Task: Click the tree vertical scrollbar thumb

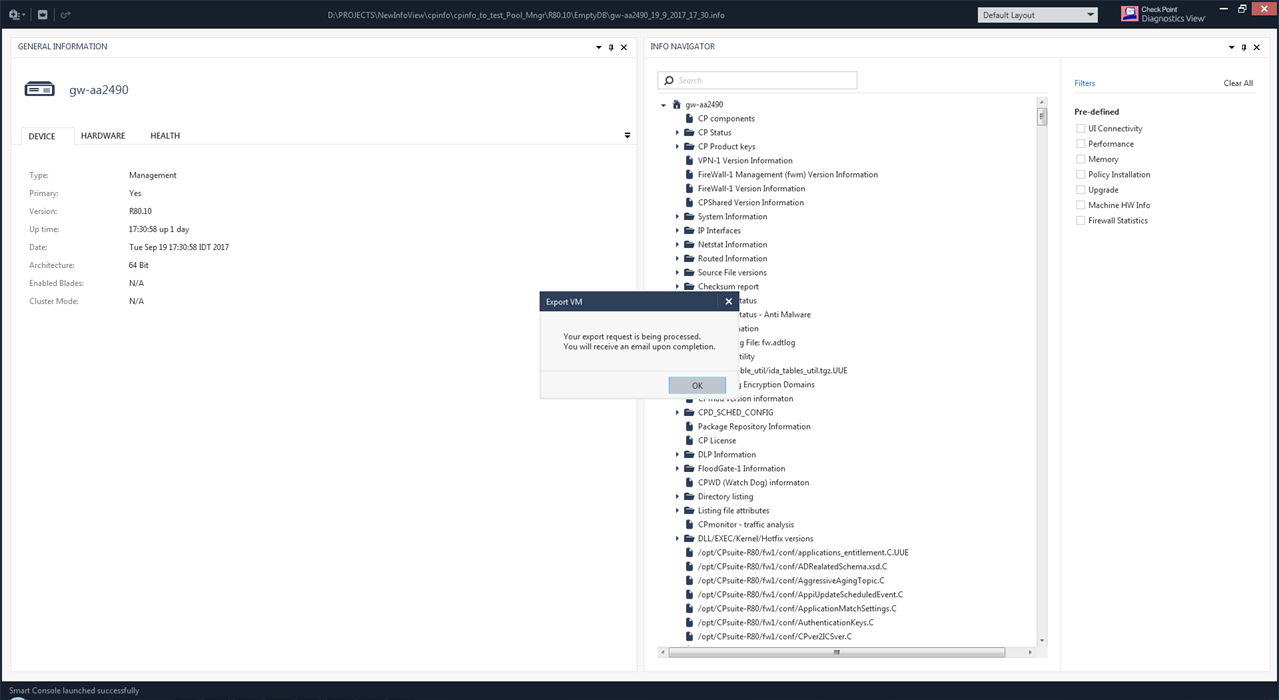Action: click(x=1042, y=116)
